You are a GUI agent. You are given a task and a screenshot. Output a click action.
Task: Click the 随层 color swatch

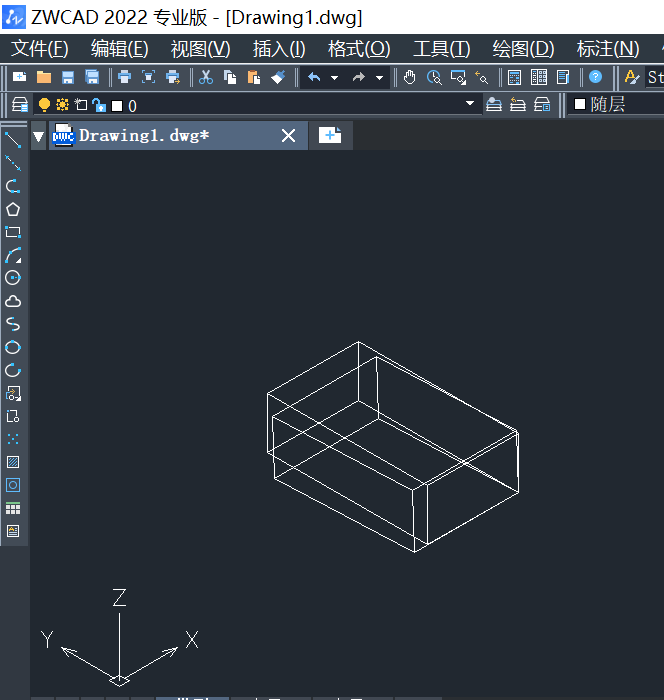[580, 104]
